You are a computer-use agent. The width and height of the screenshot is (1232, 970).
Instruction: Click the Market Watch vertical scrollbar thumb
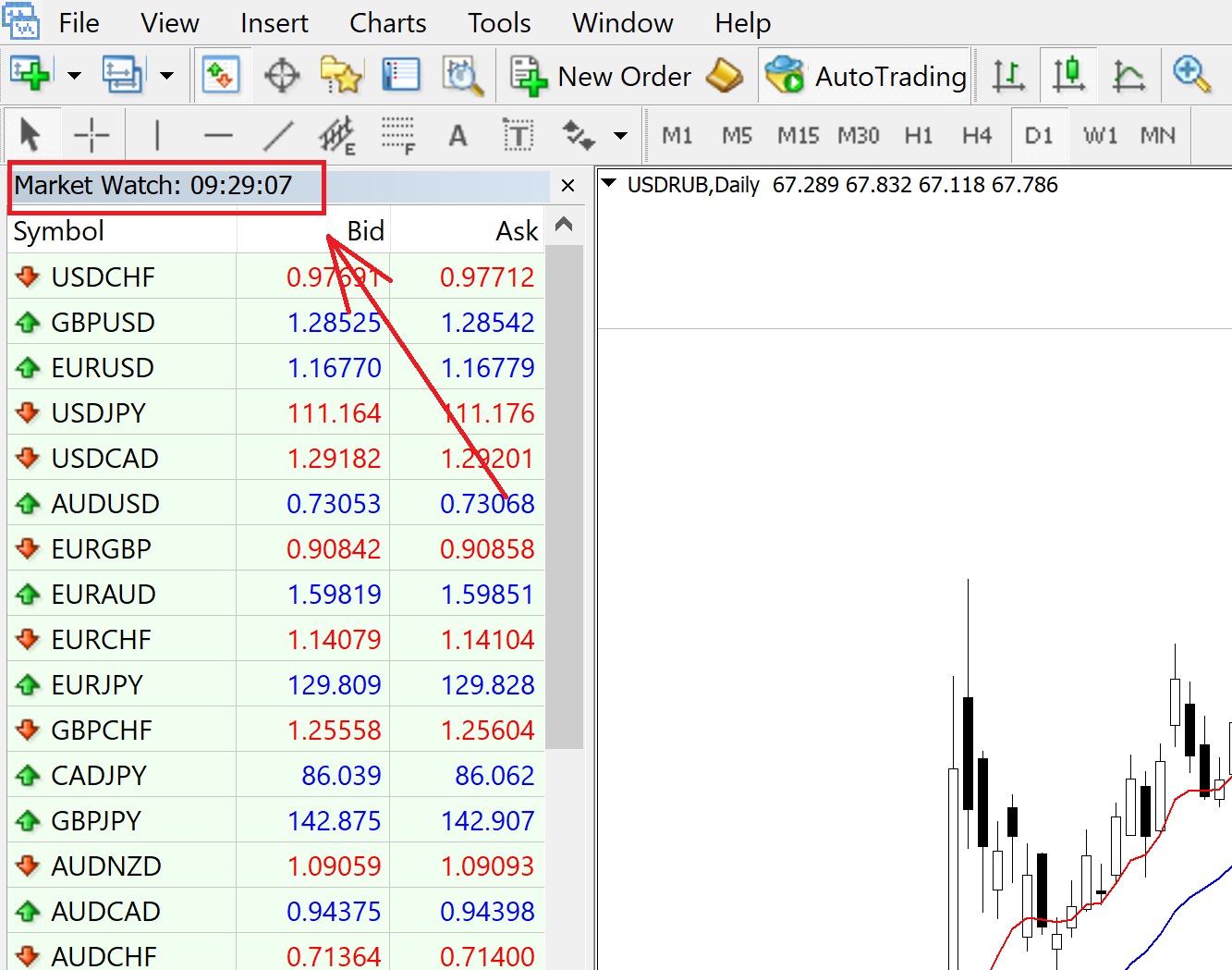(x=565, y=497)
